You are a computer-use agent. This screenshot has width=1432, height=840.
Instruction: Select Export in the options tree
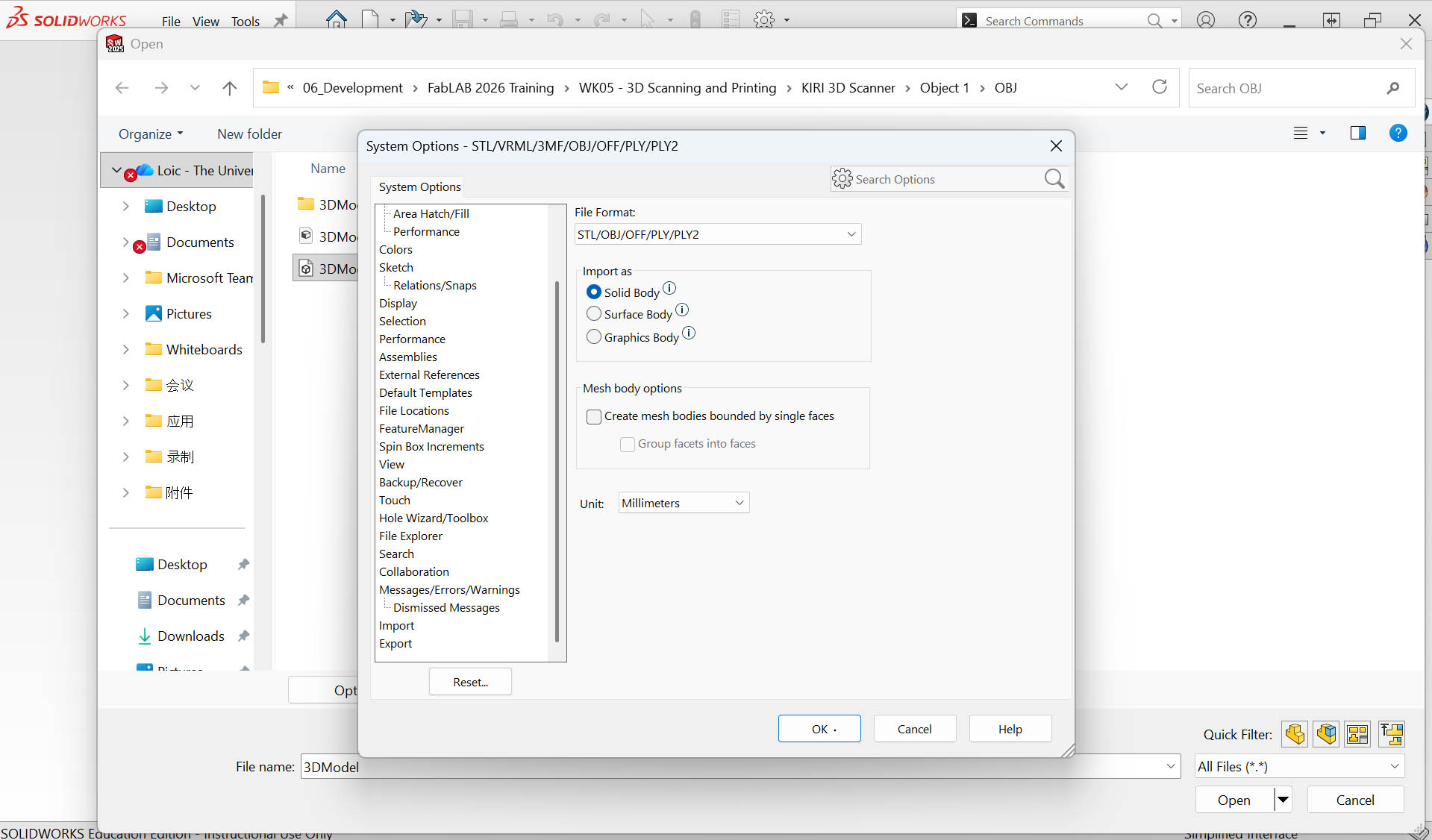[395, 643]
